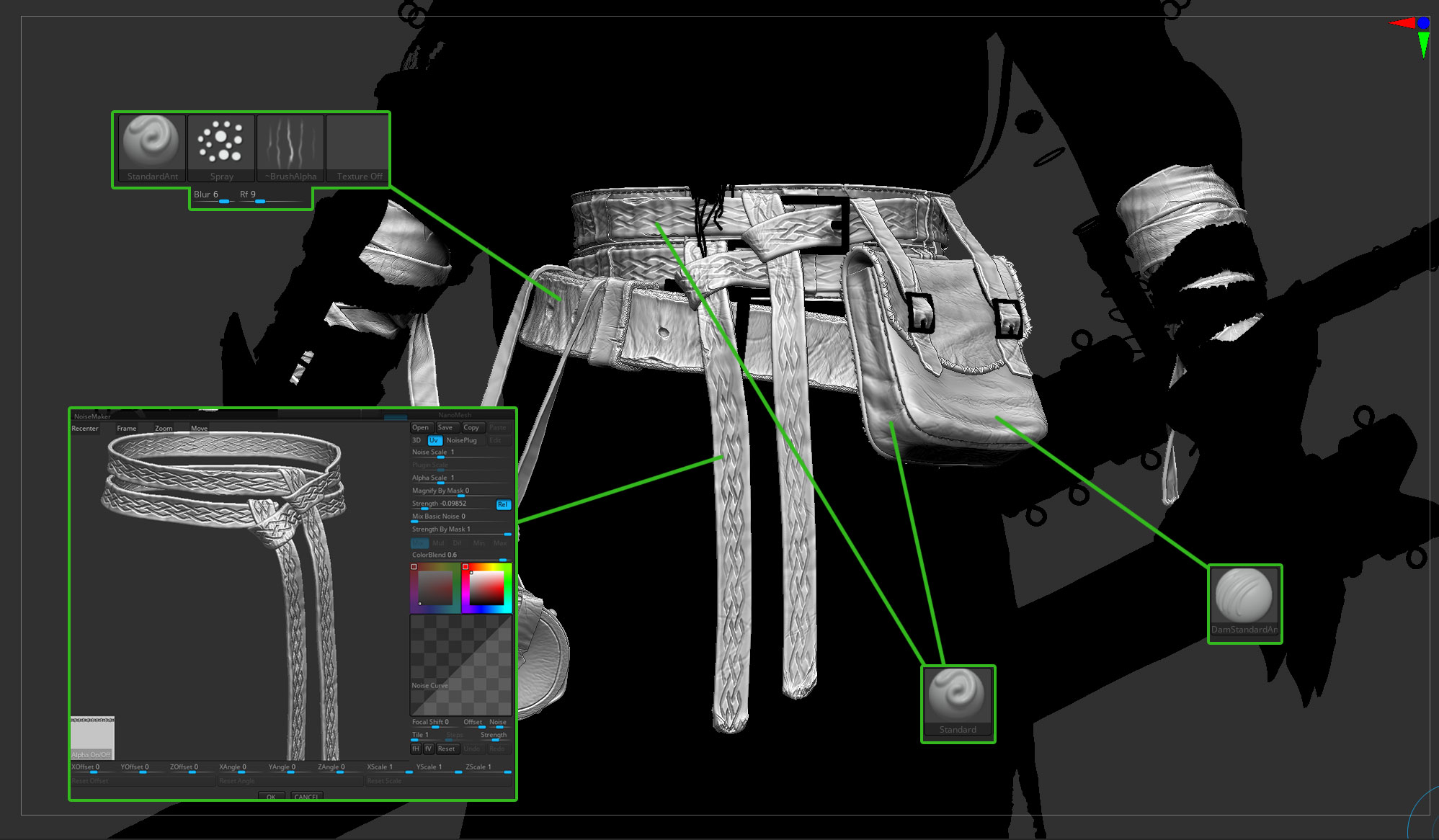
Task: Toggle the Uv mode in NoiseMaker
Action: tap(434, 440)
